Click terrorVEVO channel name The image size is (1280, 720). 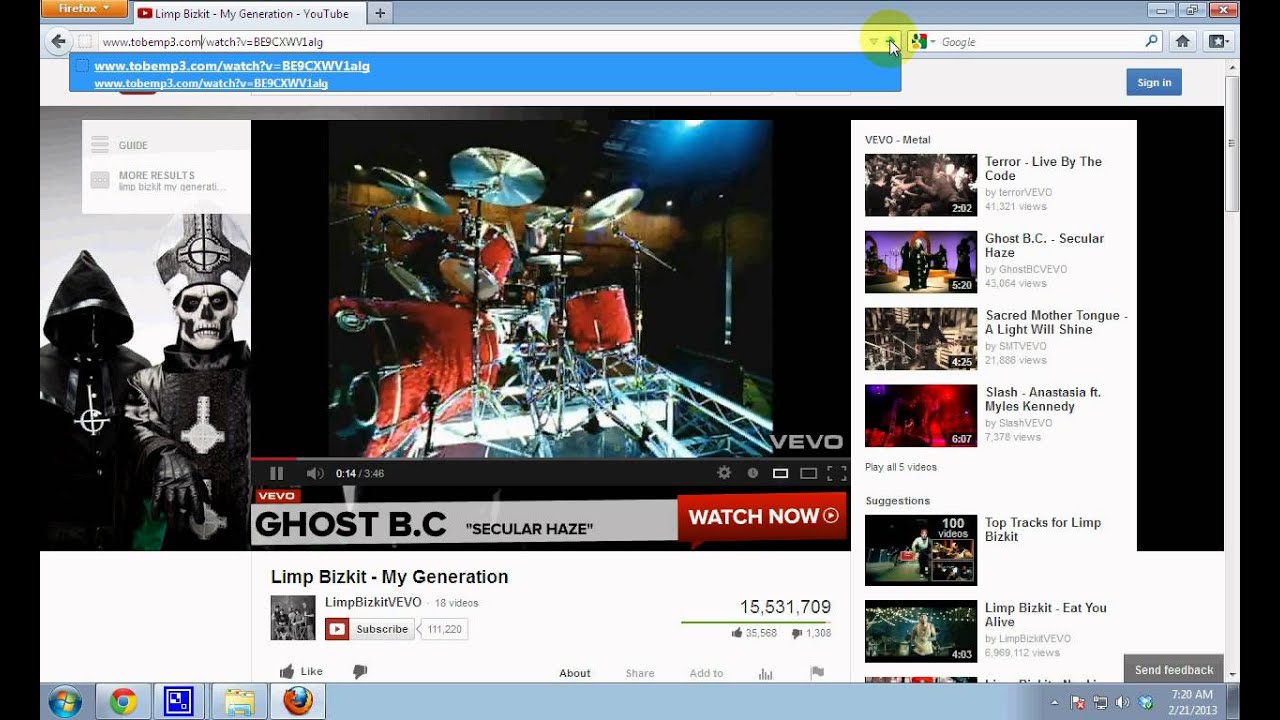point(1025,192)
